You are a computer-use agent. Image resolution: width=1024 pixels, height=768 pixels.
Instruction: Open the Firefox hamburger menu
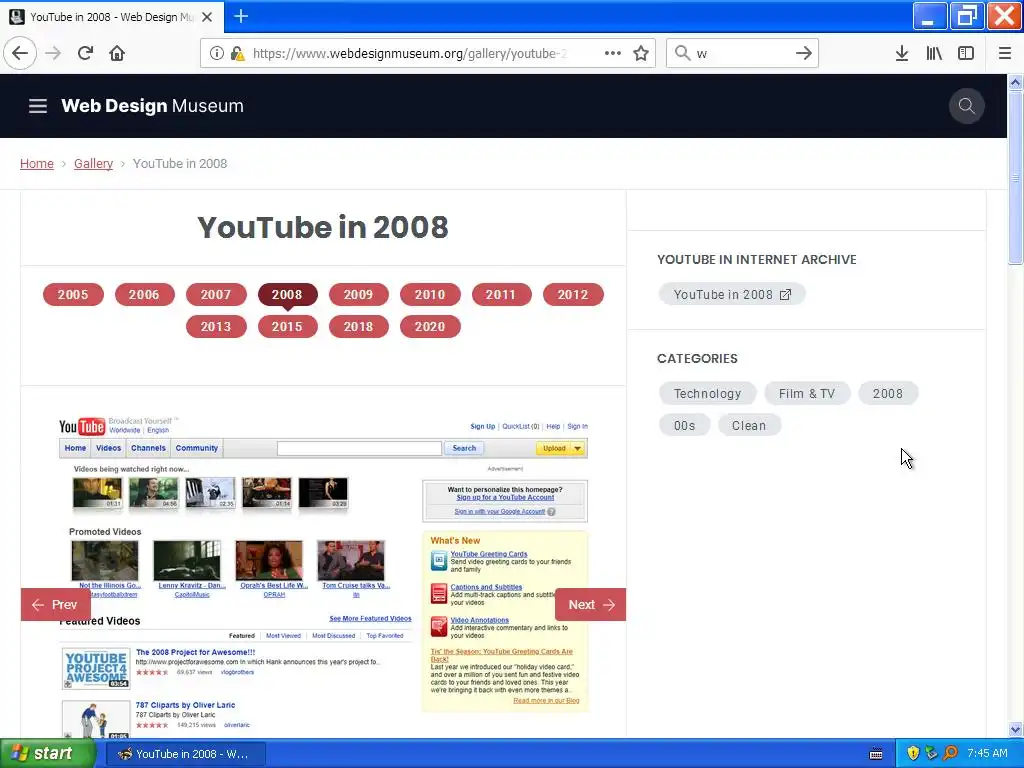click(1005, 53)
